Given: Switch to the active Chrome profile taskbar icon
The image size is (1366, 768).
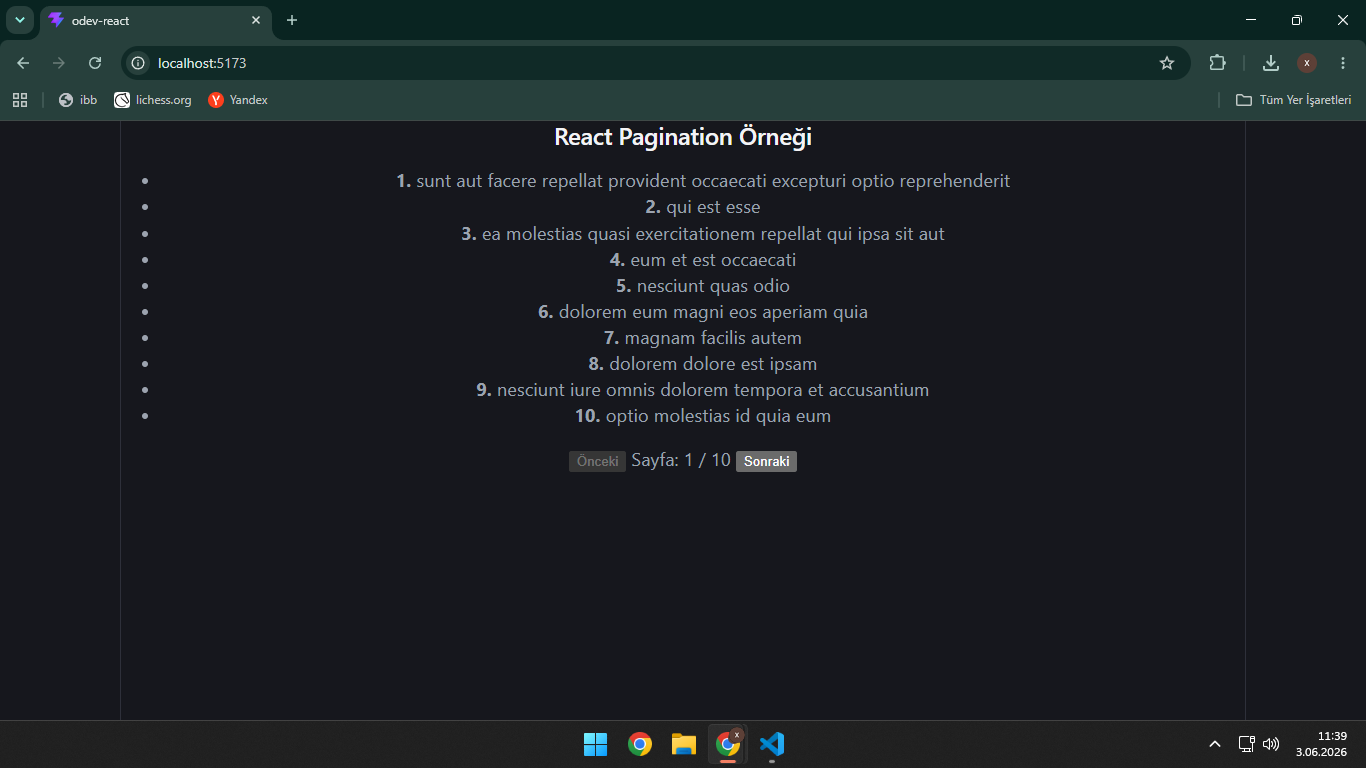Looking at the screenshot, I should pyautogui.click(x=728, y=744).
